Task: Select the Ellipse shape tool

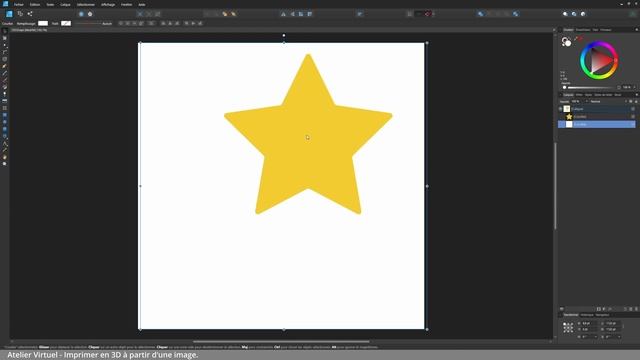Action: click(4, 122)
